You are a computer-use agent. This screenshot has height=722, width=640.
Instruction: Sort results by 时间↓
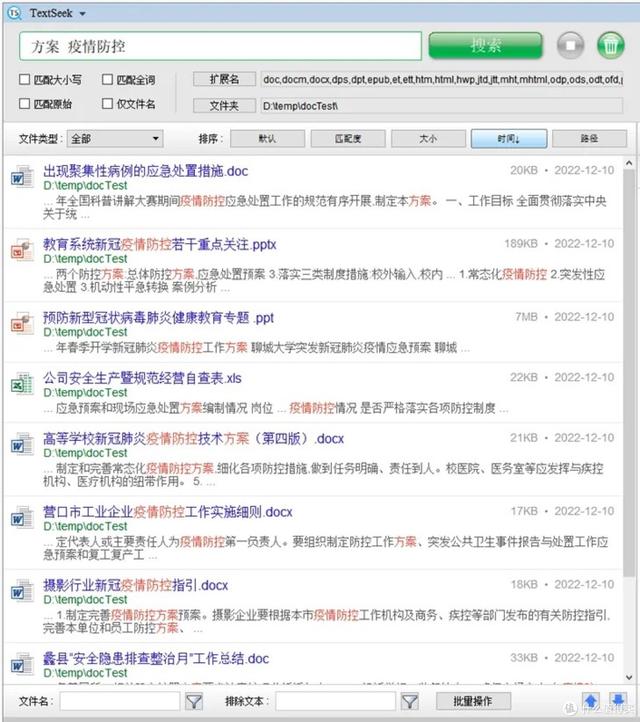(509, 139)
